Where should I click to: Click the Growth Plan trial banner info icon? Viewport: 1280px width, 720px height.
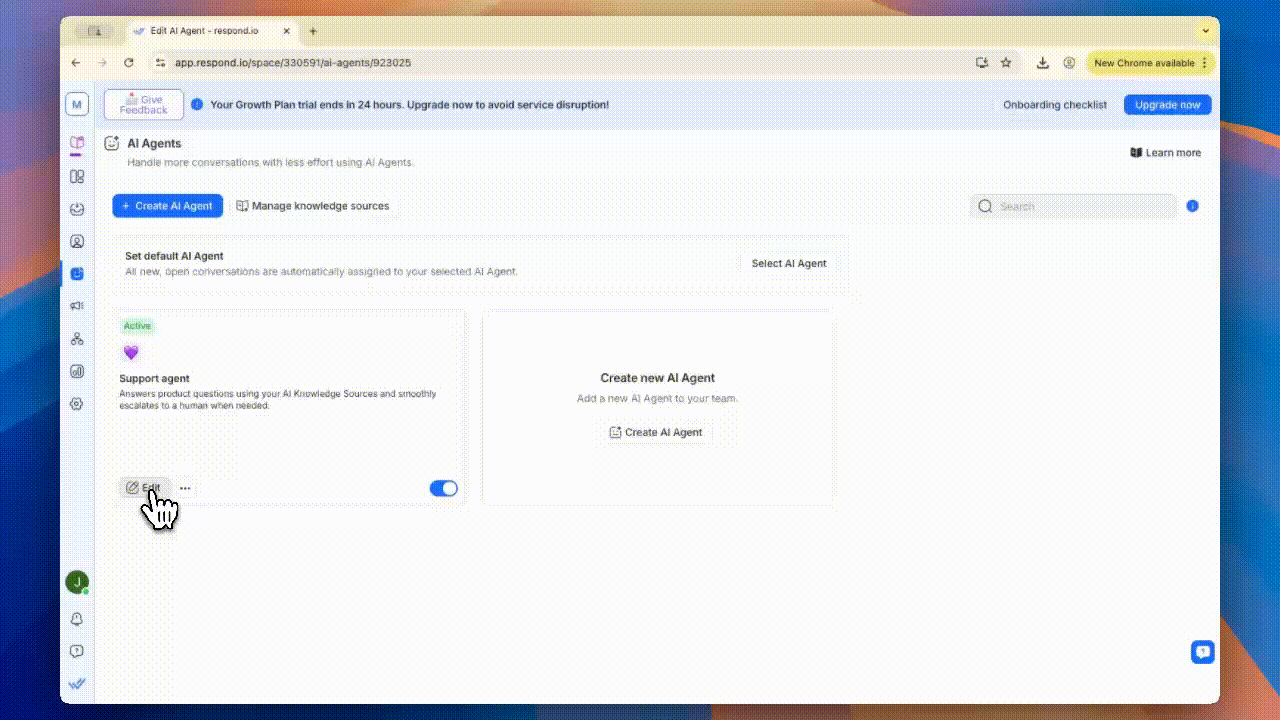pyautogui.click(x=197, y=104)
